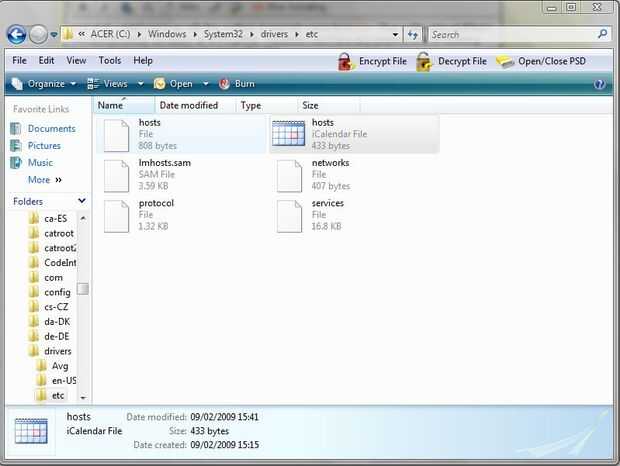Click ACER (C:) in the breadcrumb
620x466 pixels.
pyautogui.click(x=110, y=34)
